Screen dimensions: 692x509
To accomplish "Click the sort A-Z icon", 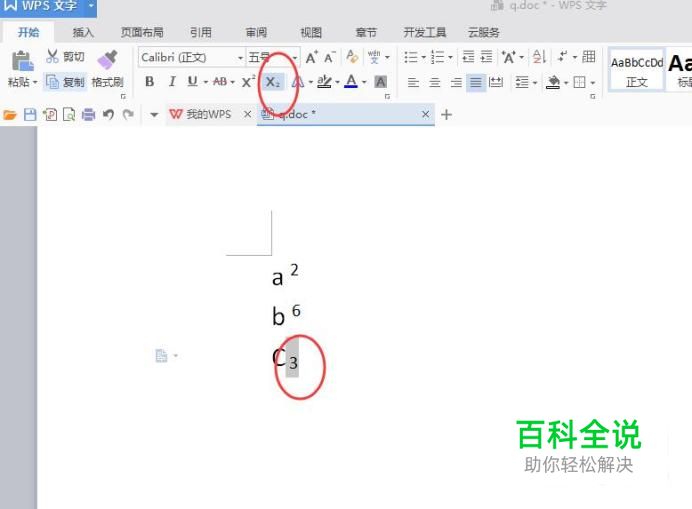I will pos(539,57).
